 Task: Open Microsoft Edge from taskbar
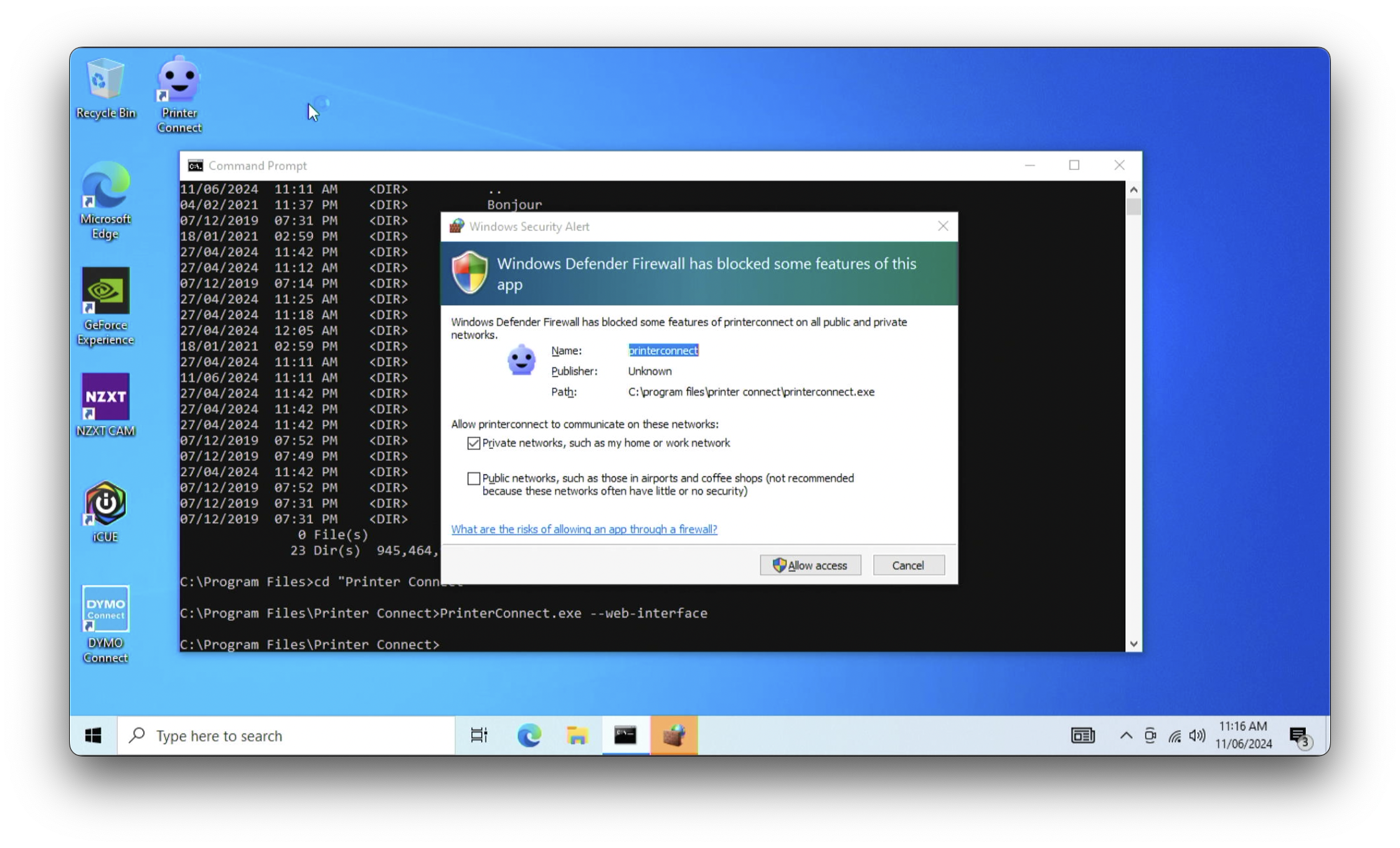(529, 735)
